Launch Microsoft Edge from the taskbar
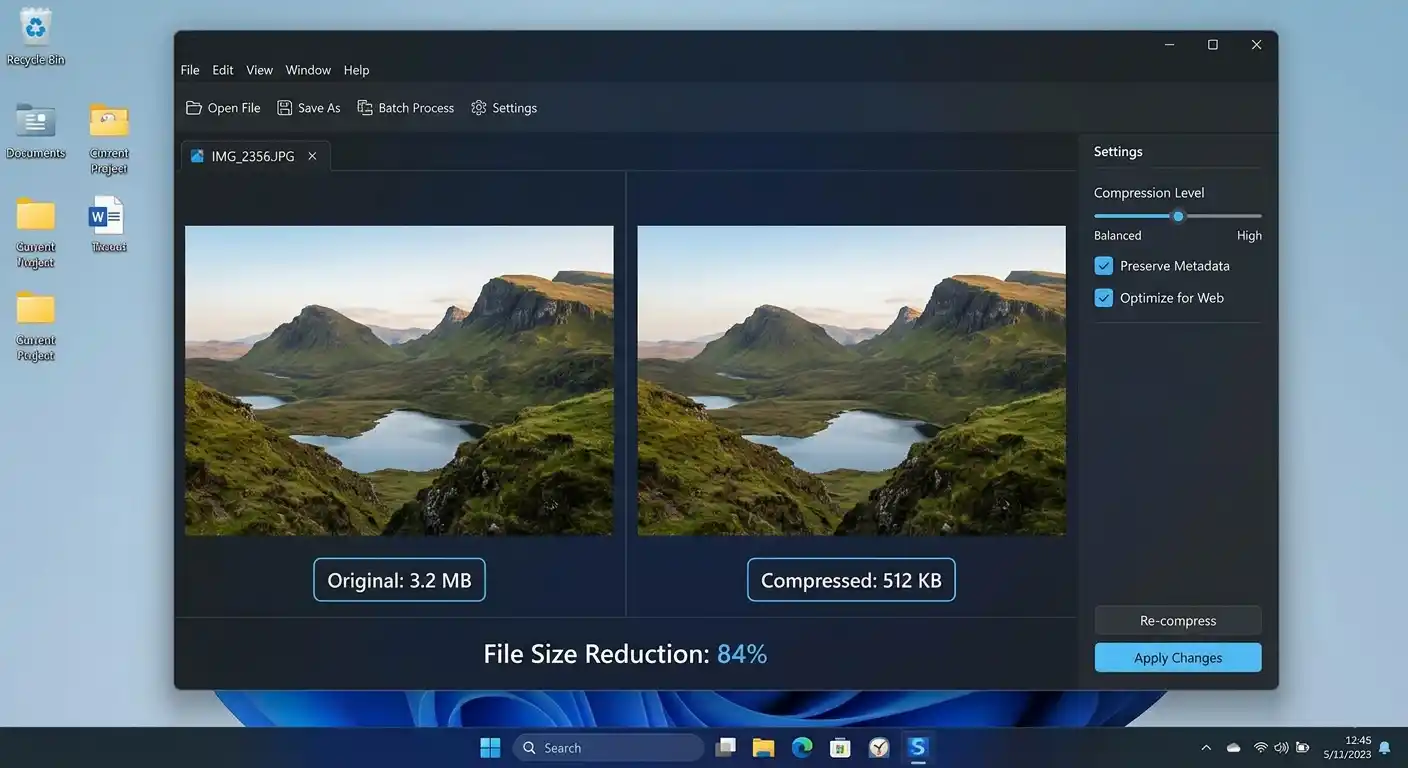Screen dimensions: 1408x768 pyautogui.click(x=802, y=748)
